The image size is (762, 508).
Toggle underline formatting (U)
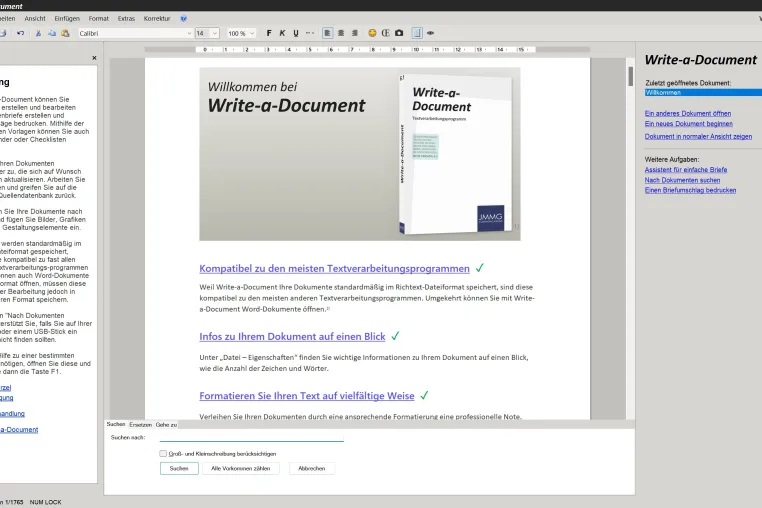tap(295, 33)
